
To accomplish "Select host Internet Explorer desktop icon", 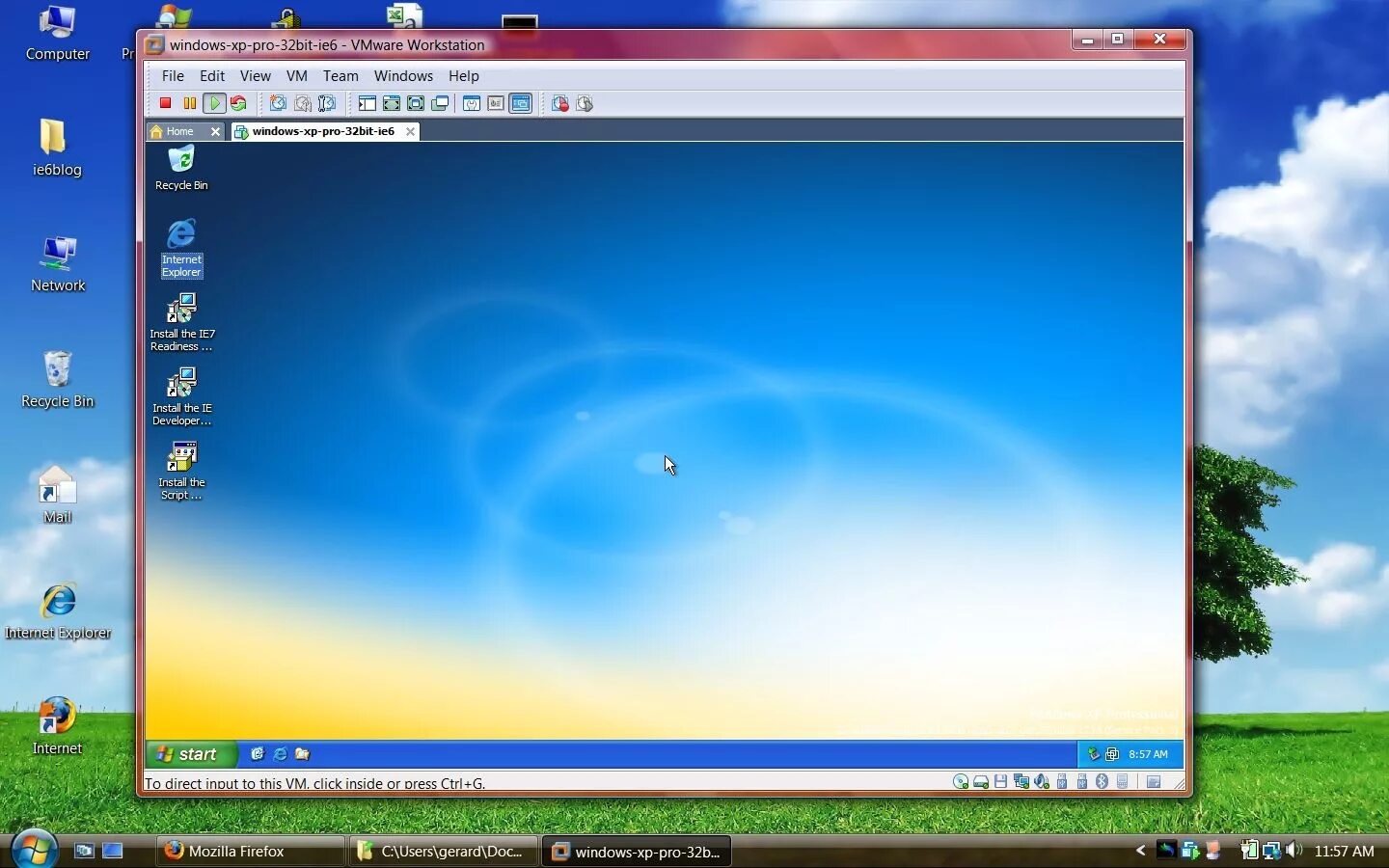I will tap(58, 611).
